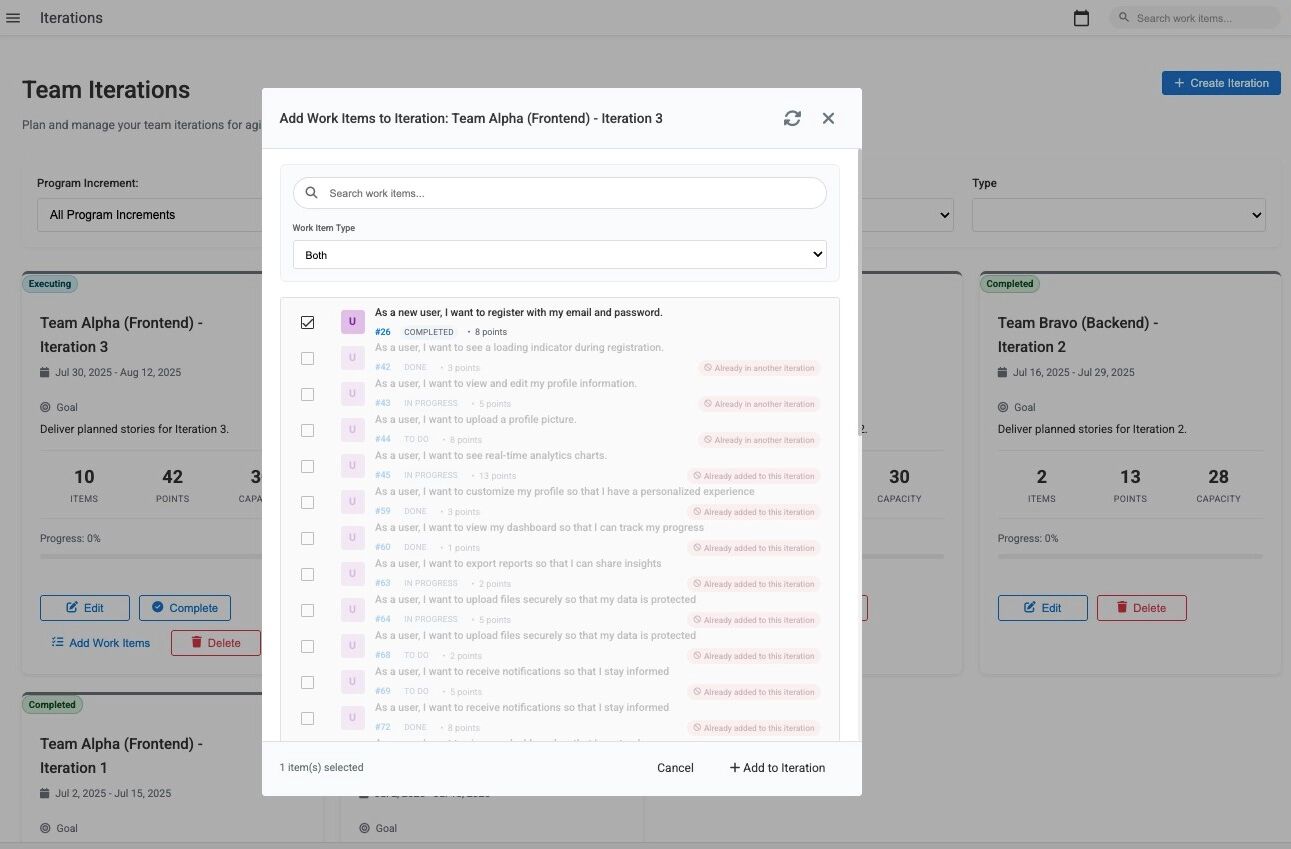This screenshot has width=1291, height=849.
Task: Open the Type filter dropdown
Action: point(1118,215)
